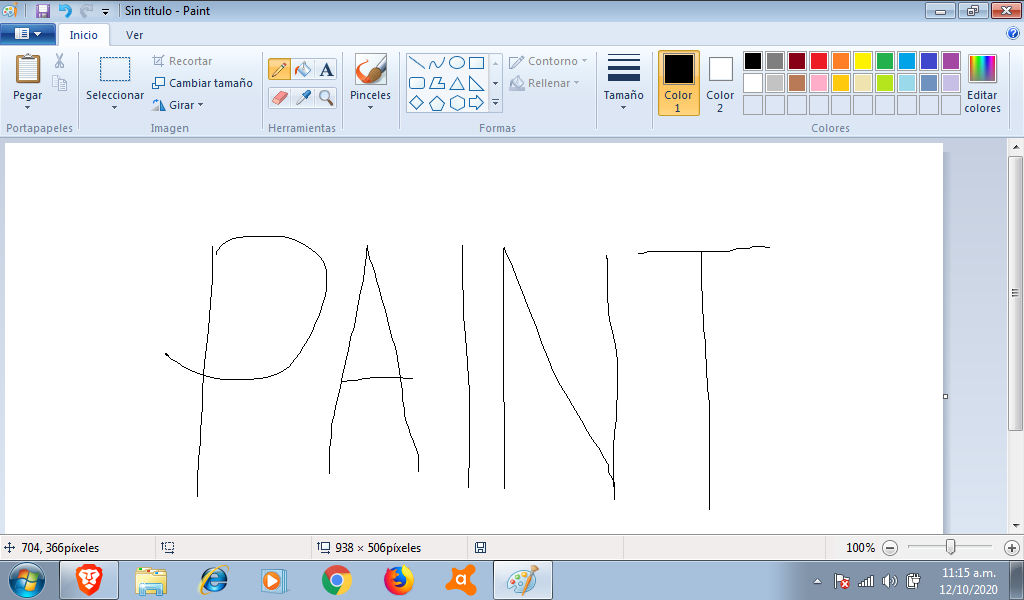The height and width of the screenshot is (600, 1024).
Task: Pick the purple color swatch
Action: pos(951,61)
